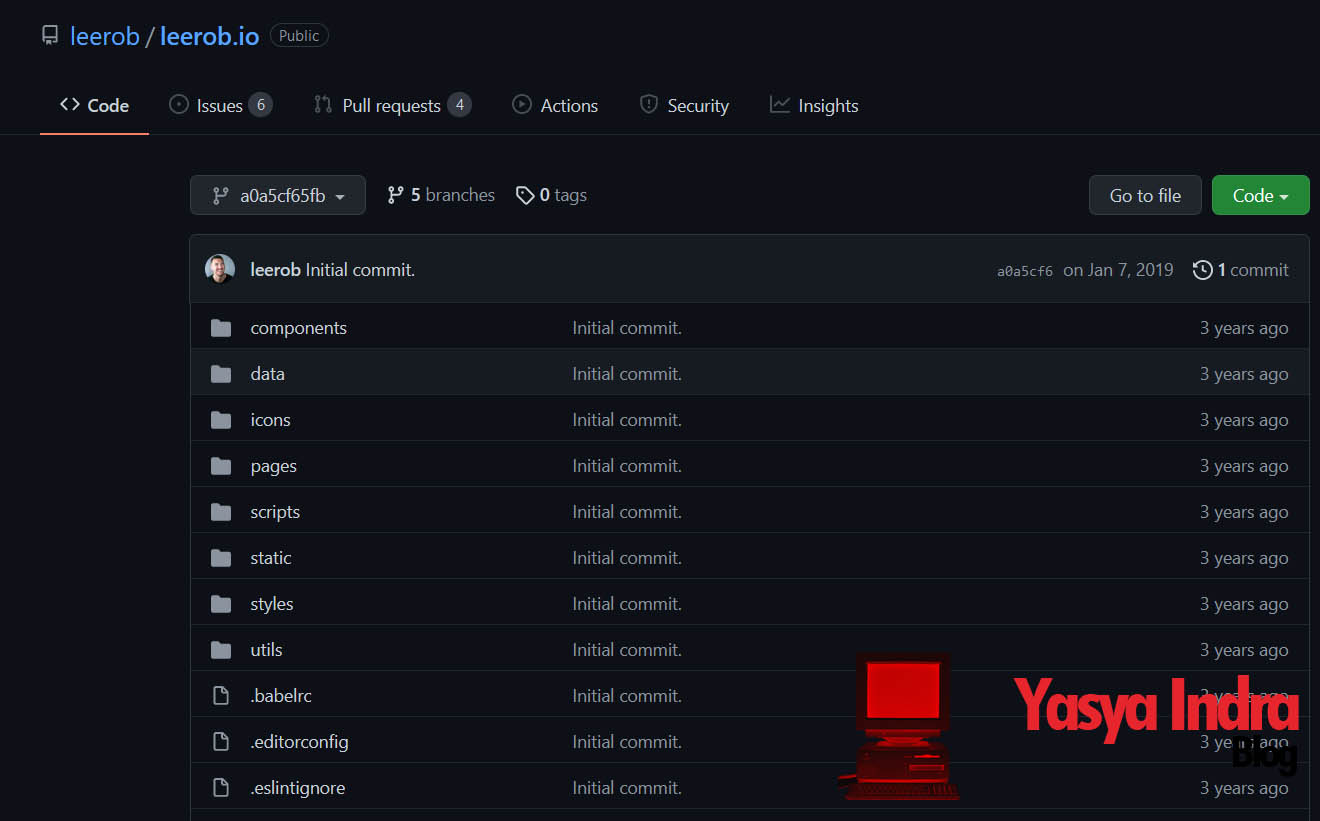Click the folder icon for components
Screen dimensions: 1320x821
pyautogui.click(x=221, y=328)
